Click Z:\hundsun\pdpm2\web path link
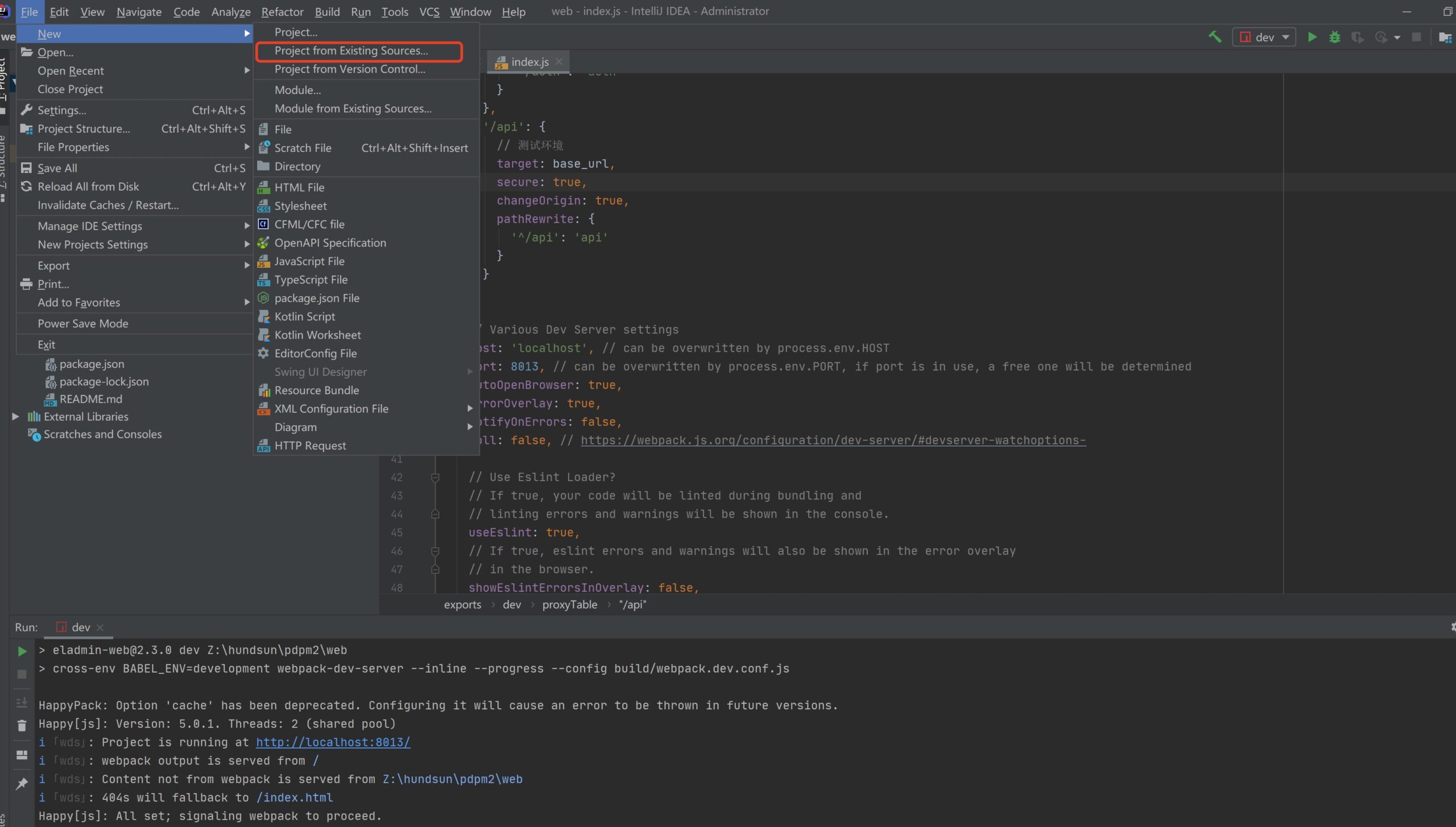 (452, 779)
